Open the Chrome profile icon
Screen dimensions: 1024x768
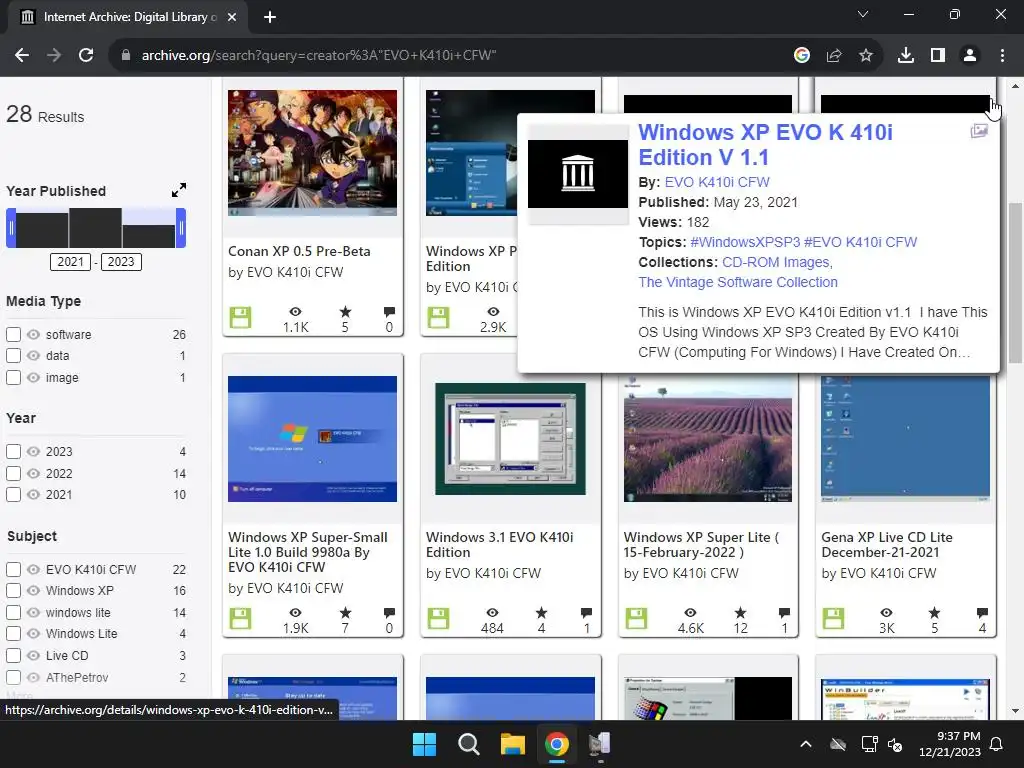970,56
